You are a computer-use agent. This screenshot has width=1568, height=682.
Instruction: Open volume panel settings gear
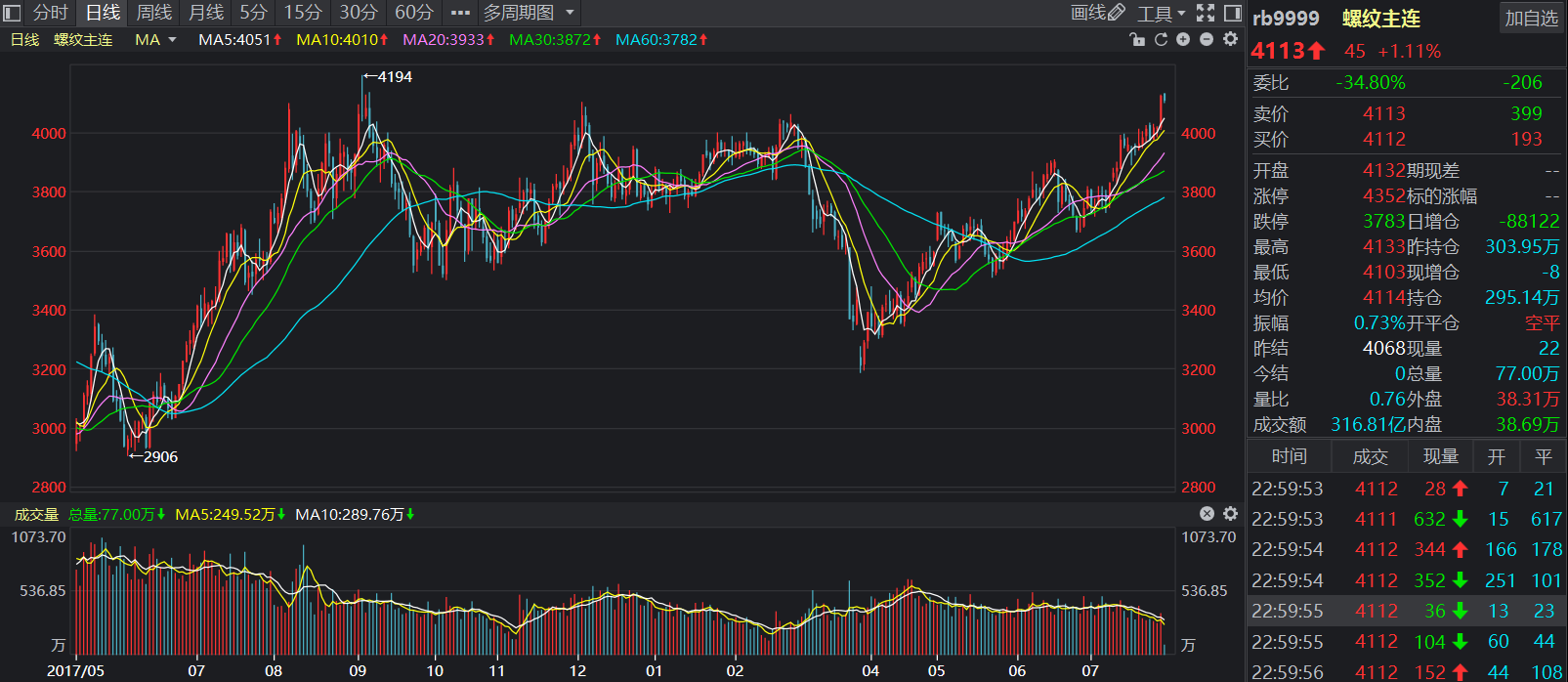(1230, 514)
